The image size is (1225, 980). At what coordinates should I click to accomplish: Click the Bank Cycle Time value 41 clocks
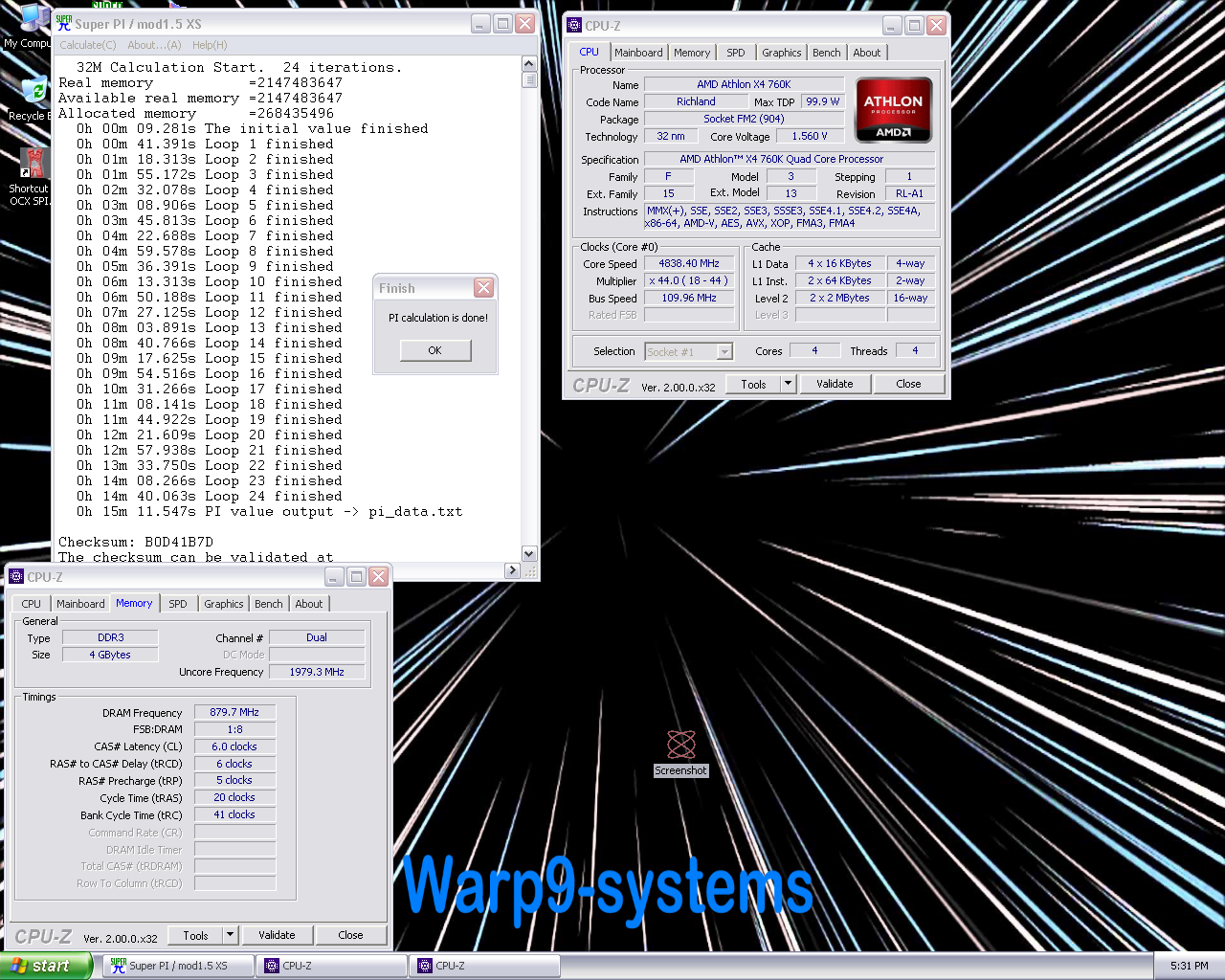tap(234, 814)
